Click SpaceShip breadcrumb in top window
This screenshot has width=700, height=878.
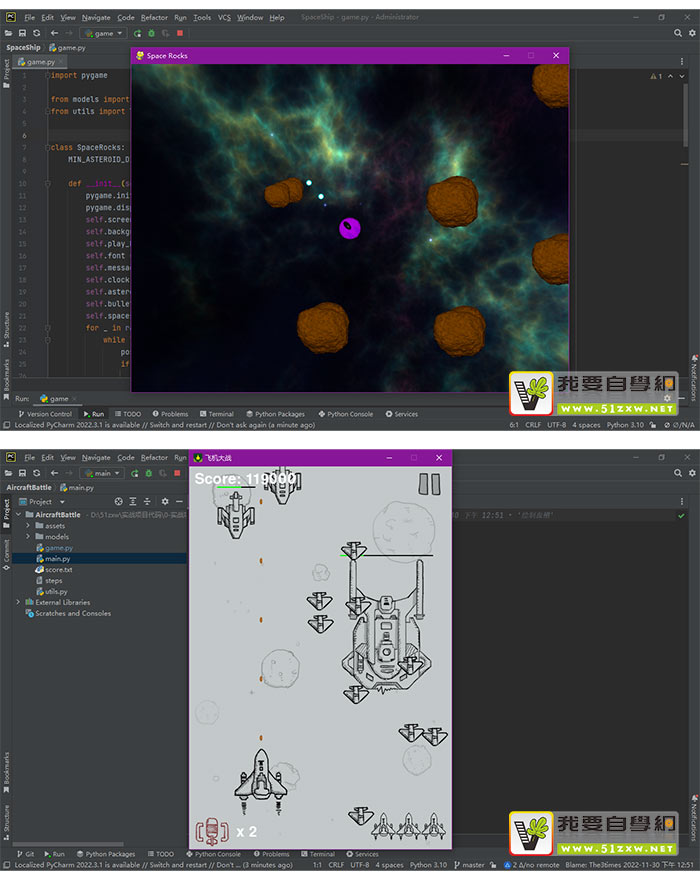point(24,48)
